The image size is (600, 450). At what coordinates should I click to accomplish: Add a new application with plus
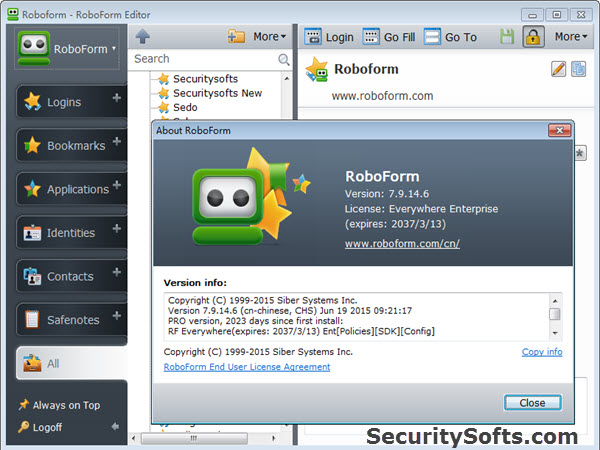pos(117,185)
